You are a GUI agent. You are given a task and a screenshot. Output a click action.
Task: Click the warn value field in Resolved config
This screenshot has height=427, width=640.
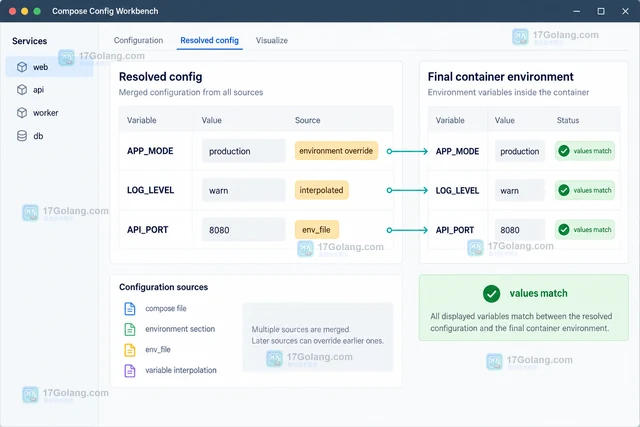[x=244, y=190]
